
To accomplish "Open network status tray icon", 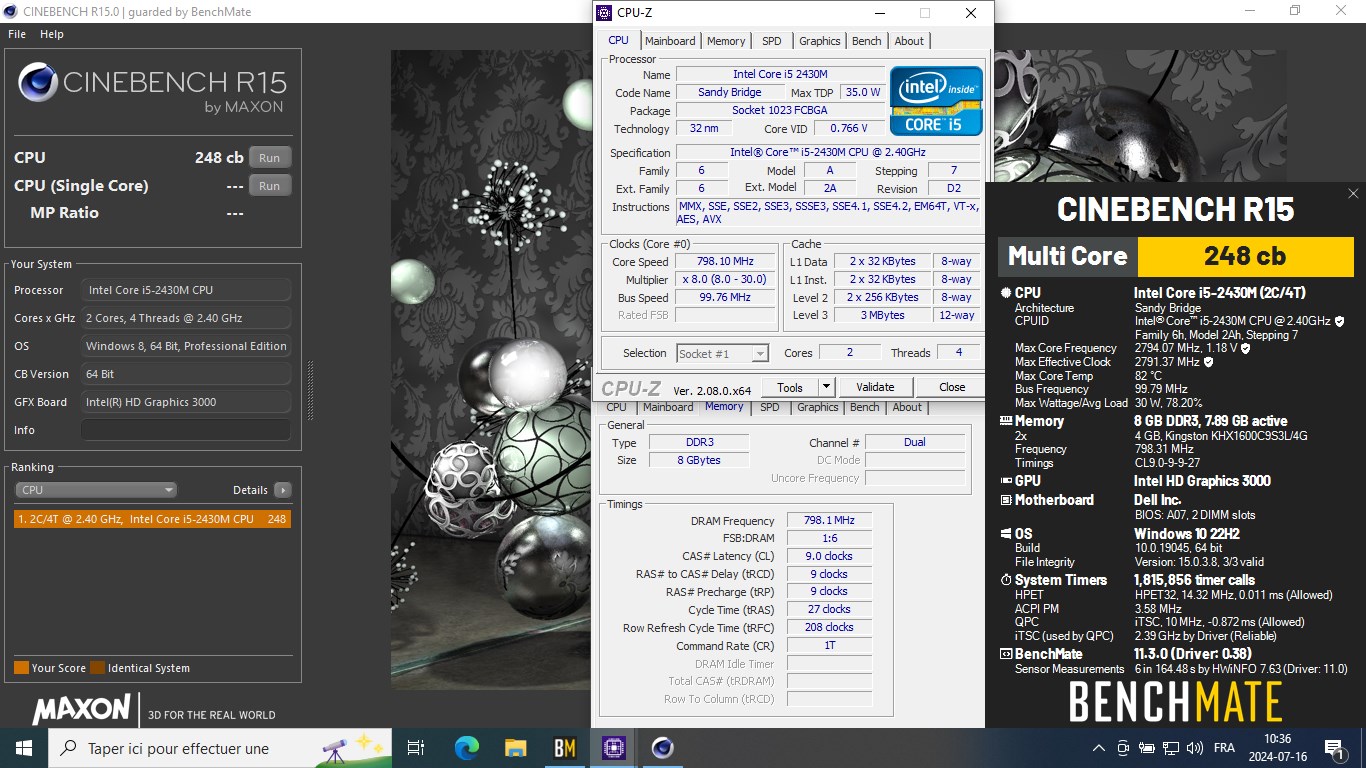I will coord(1170,747).
